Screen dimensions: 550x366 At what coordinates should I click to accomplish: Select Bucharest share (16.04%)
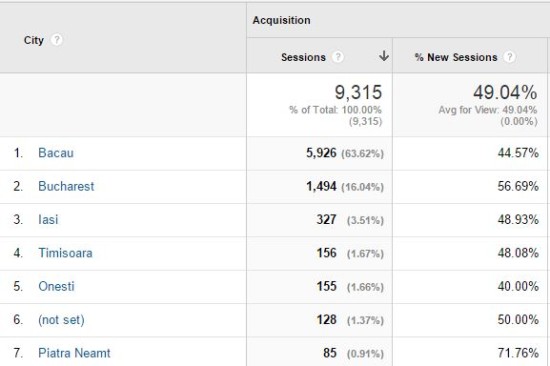point(362,187)
